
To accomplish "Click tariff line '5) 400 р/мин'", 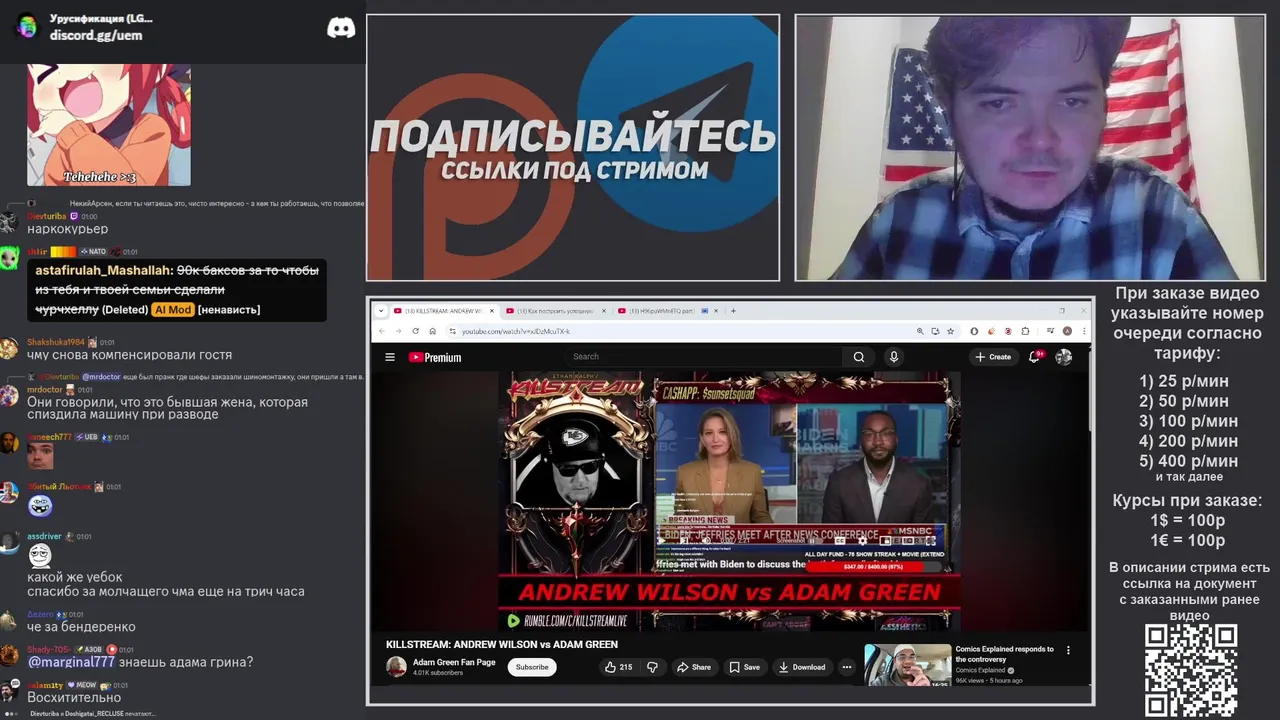I will coord(1188,461).
